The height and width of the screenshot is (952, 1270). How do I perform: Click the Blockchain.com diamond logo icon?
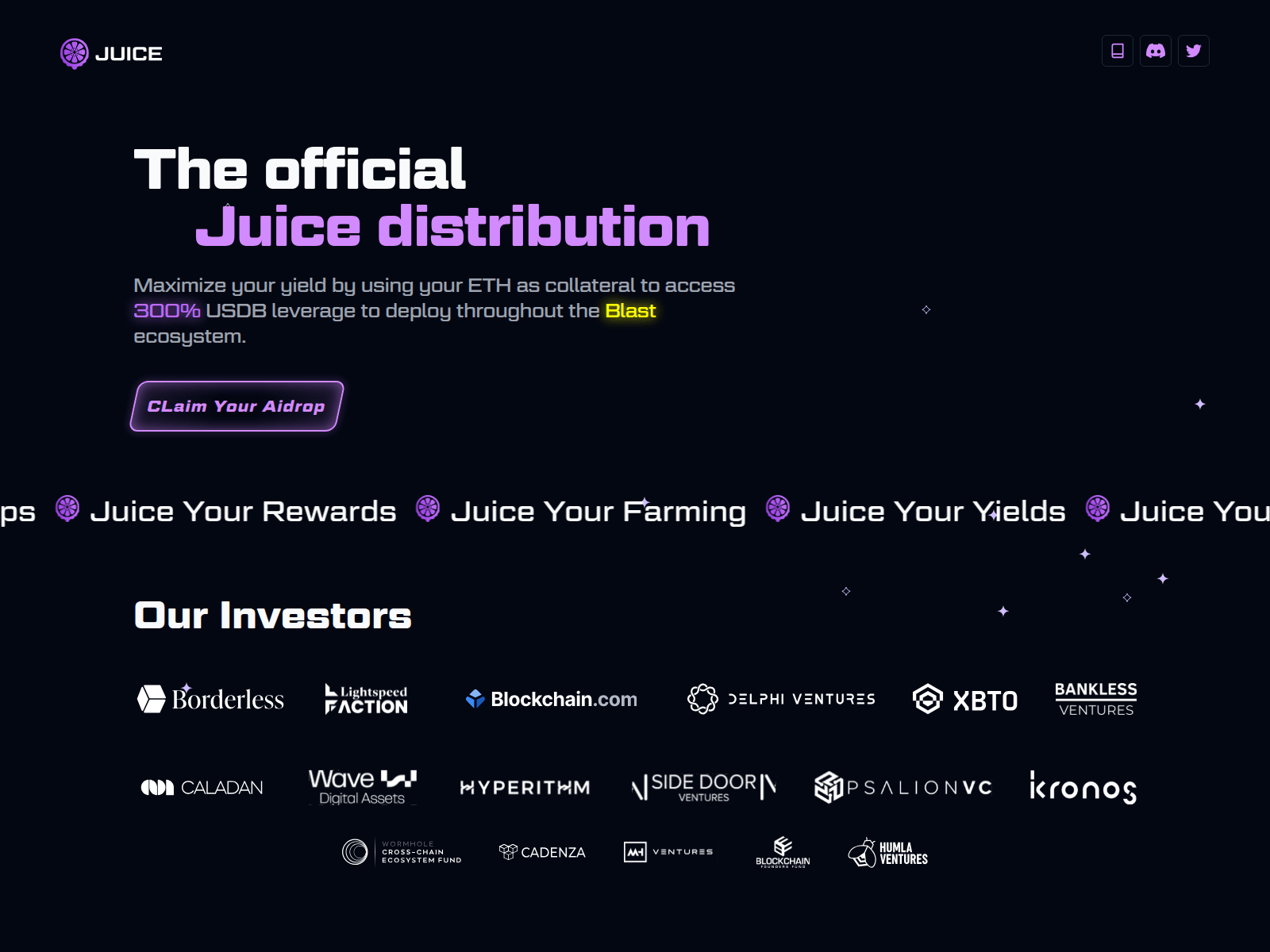[x=476, y=698]
